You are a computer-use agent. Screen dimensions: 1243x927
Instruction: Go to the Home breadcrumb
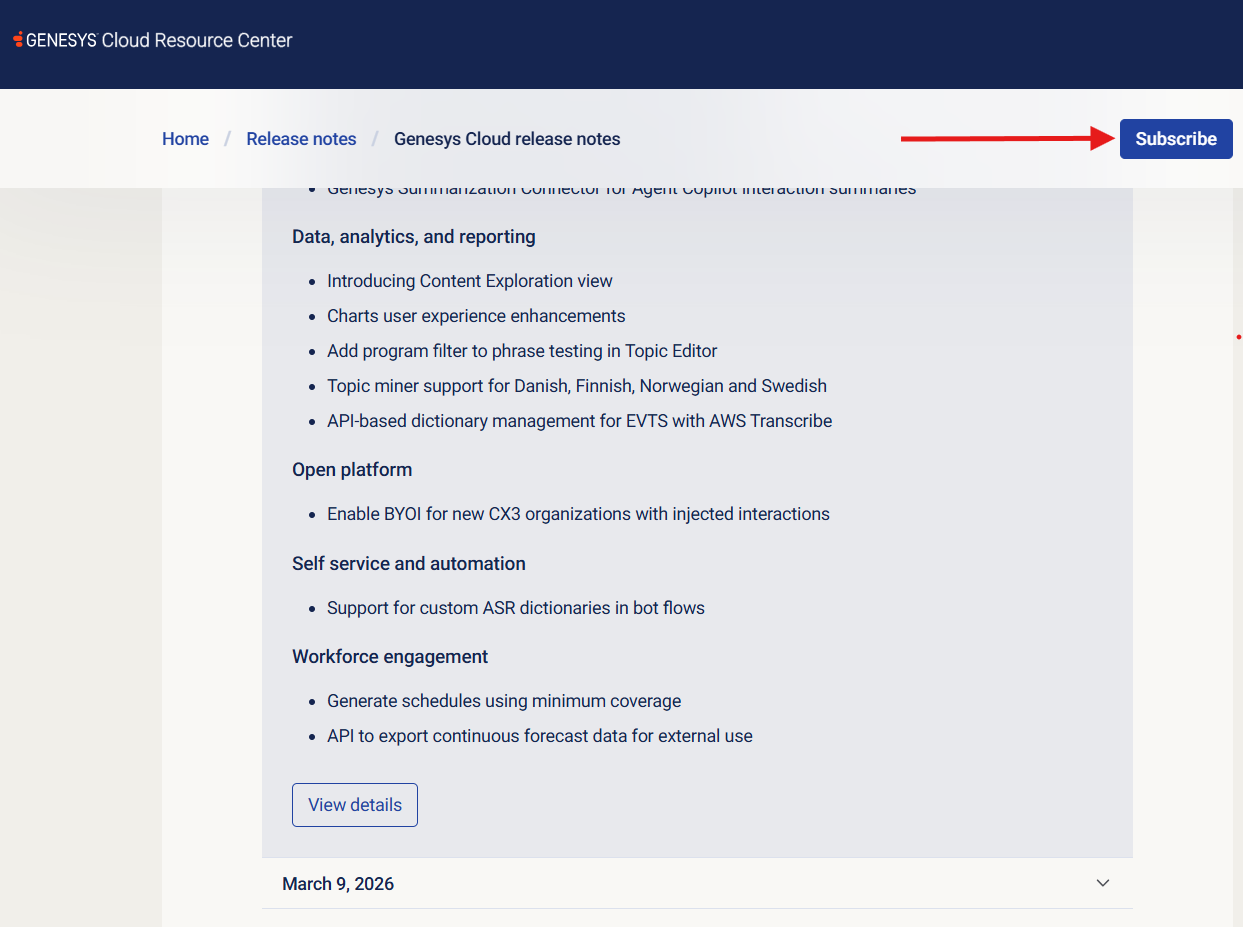[185, 139]
